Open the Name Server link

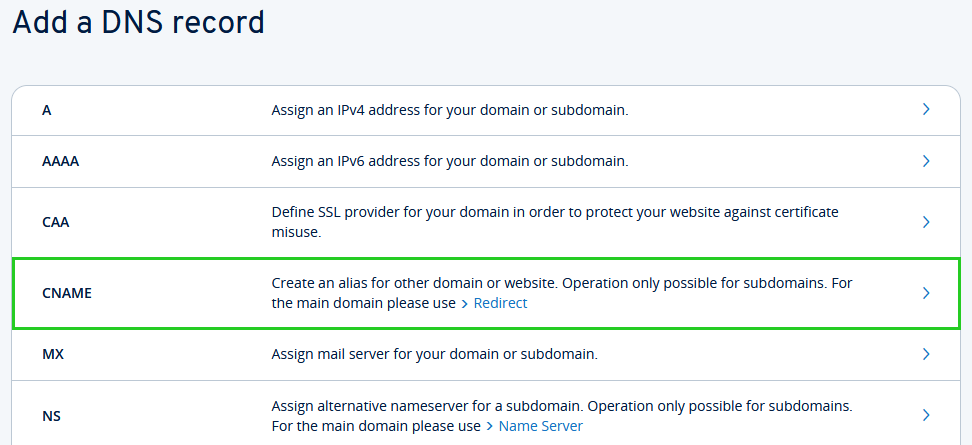(x=540, y=426)
